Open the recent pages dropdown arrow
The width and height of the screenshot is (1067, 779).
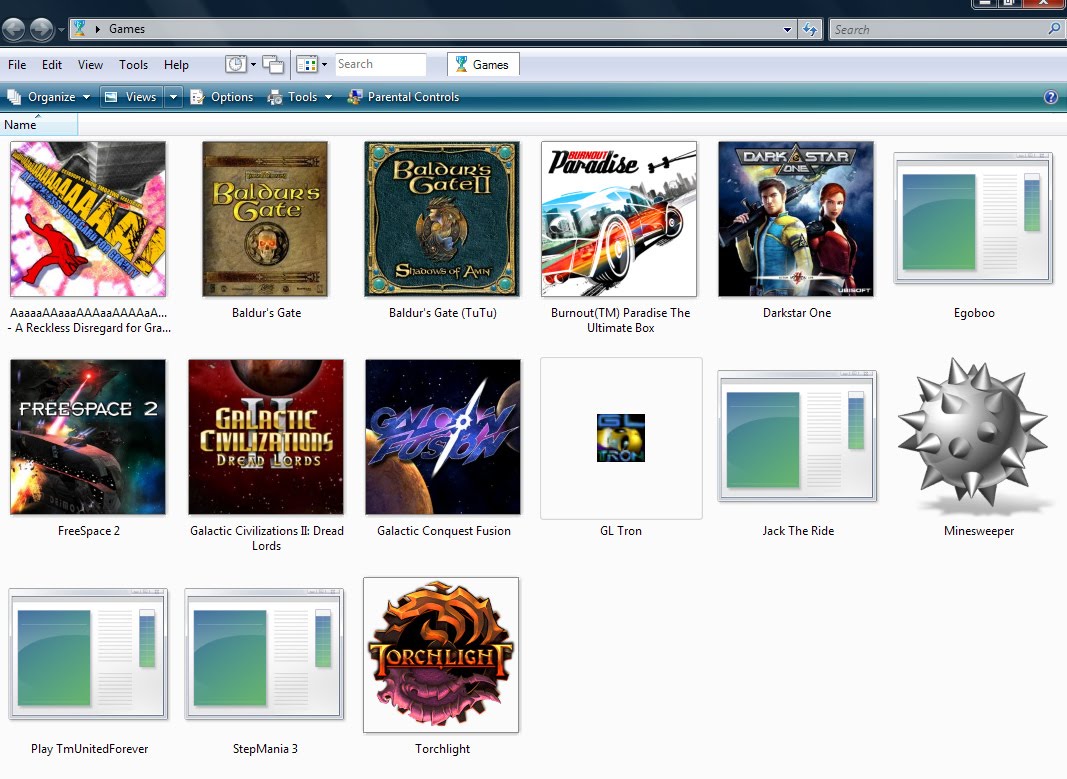point(61,29)
